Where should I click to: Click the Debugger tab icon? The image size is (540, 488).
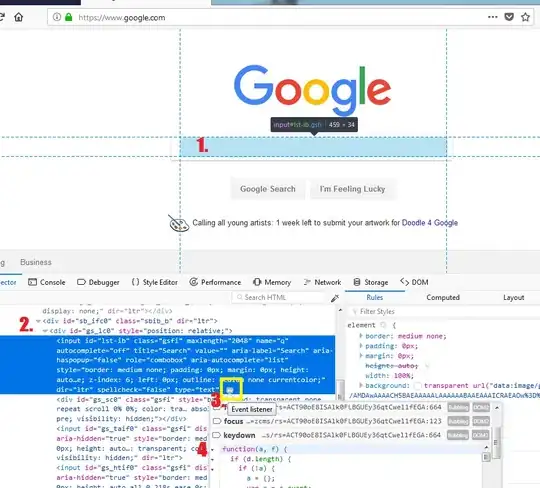81,282
